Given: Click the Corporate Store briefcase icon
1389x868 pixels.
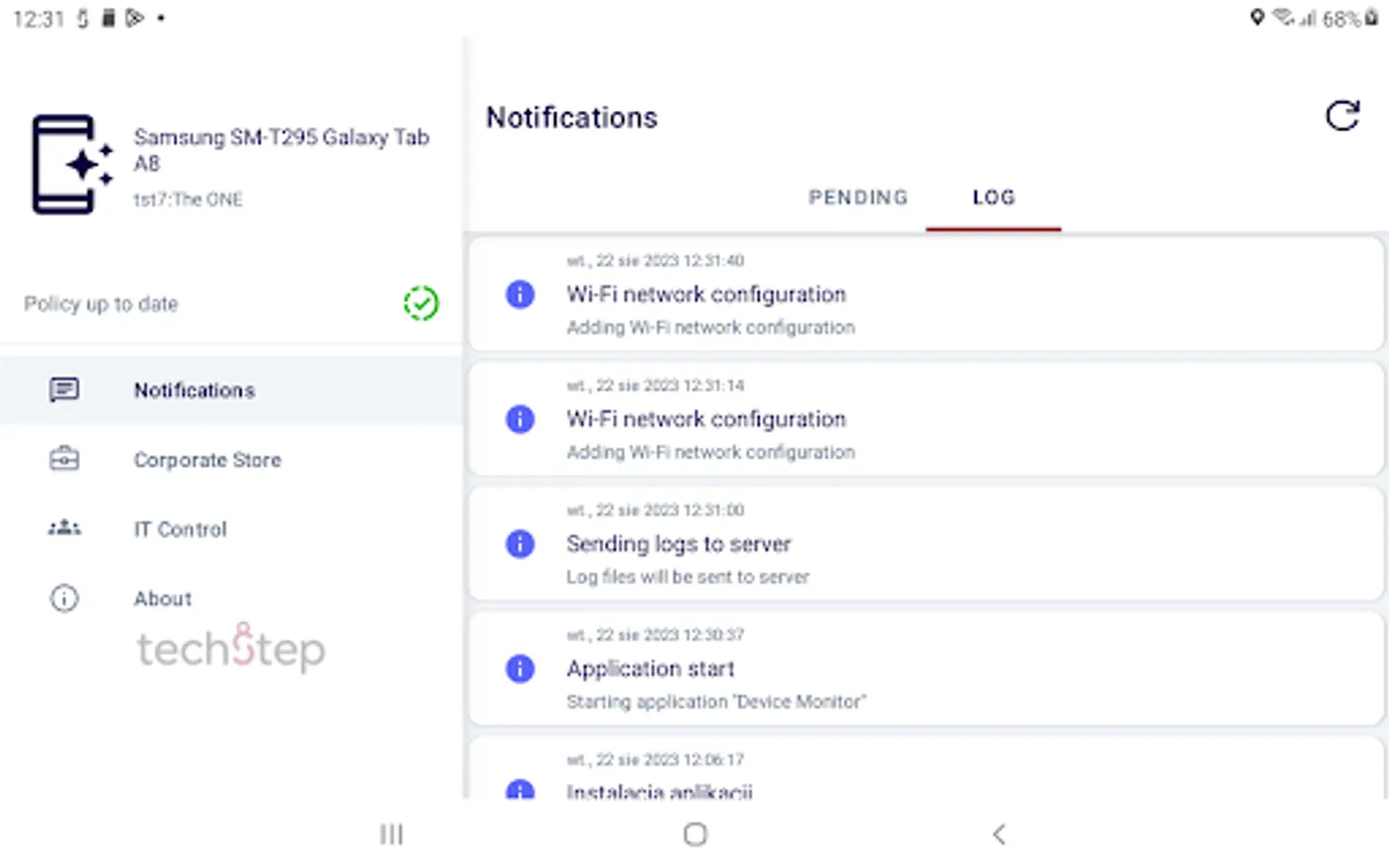Looking at the screenshot, I should pos(65,459).
